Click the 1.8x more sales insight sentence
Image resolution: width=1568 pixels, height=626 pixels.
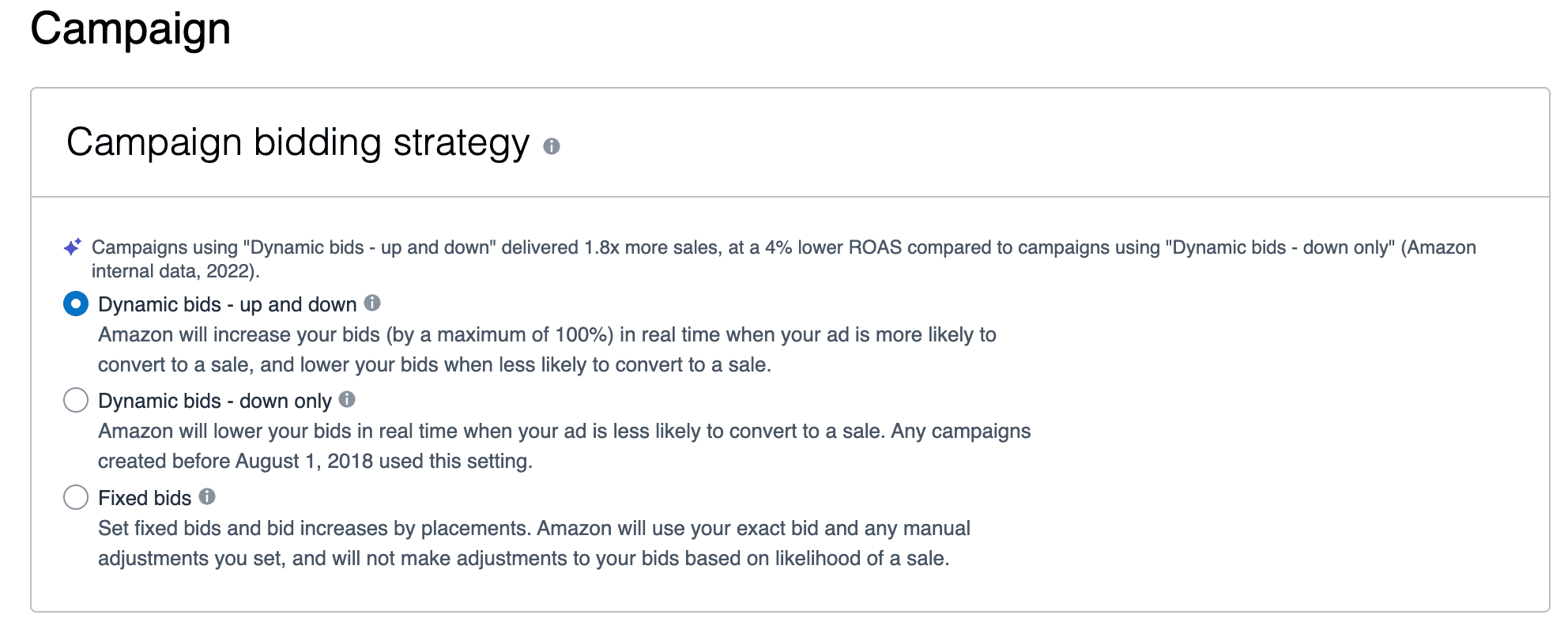pyautogui.click(x=784, y=247)
